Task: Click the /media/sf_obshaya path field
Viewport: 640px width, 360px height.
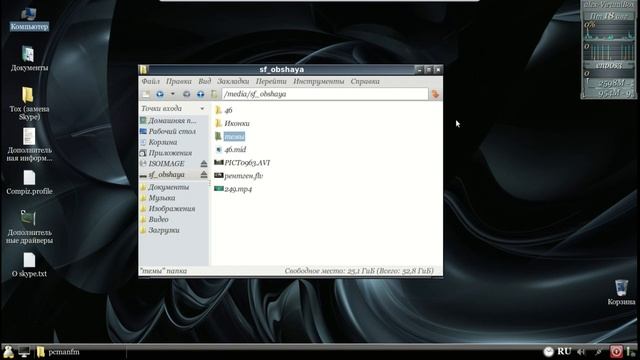Action: tap(325, 94)
